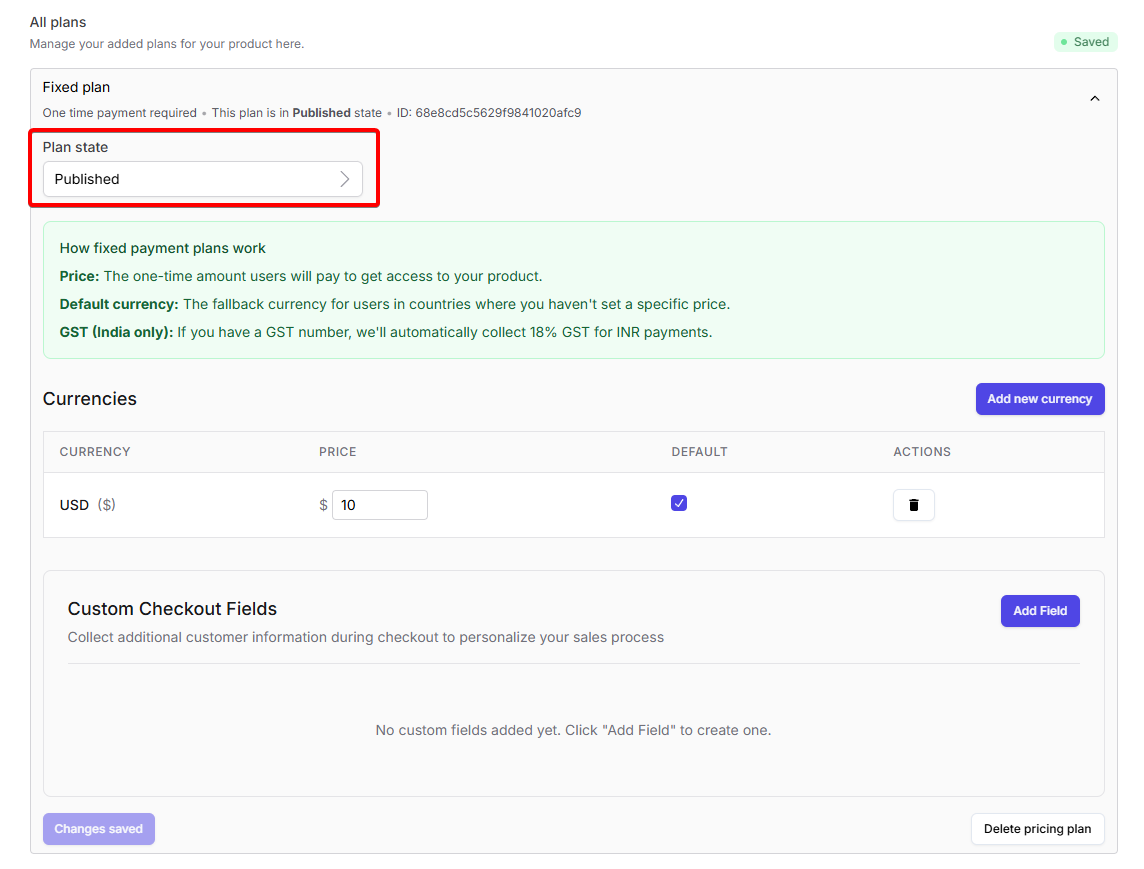Click the Fixed plan header title
The height and width of the screenshot is (869, 1144).
click(x=76, y=87)
